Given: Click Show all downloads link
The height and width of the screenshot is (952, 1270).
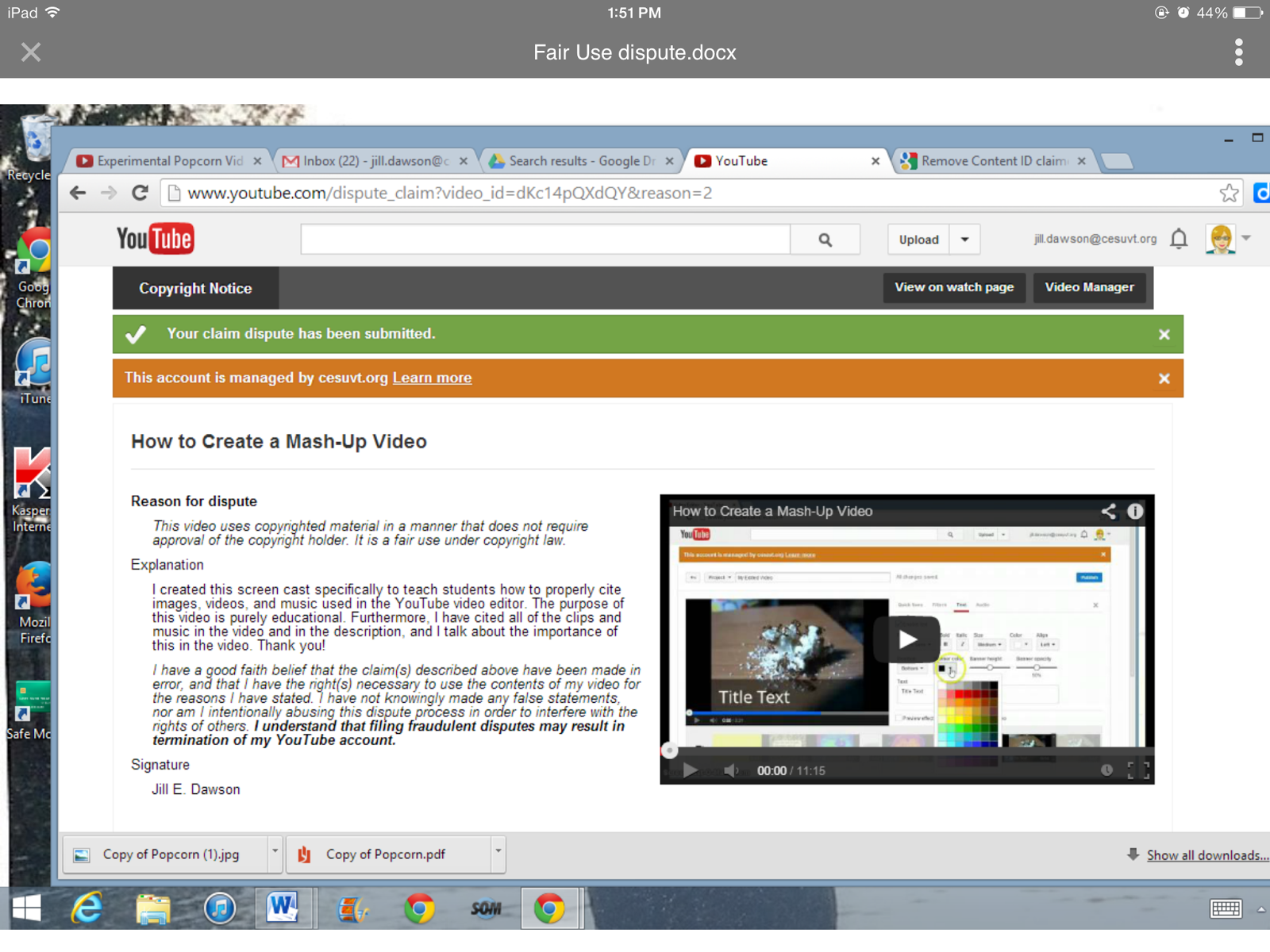Looking at the screenshot, I should click(1206, 855).
